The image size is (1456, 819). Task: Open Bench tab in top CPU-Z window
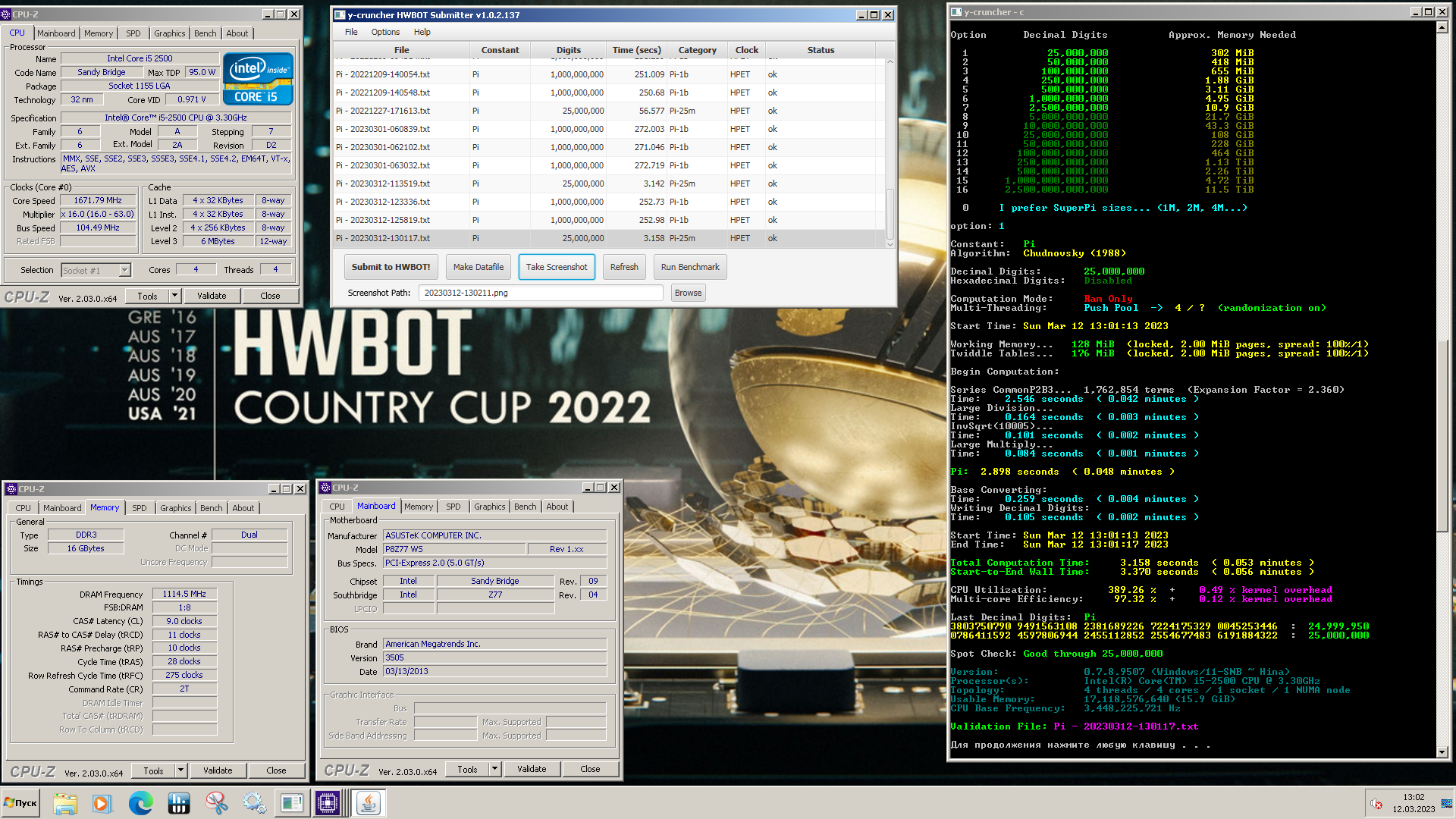point(205,33)
